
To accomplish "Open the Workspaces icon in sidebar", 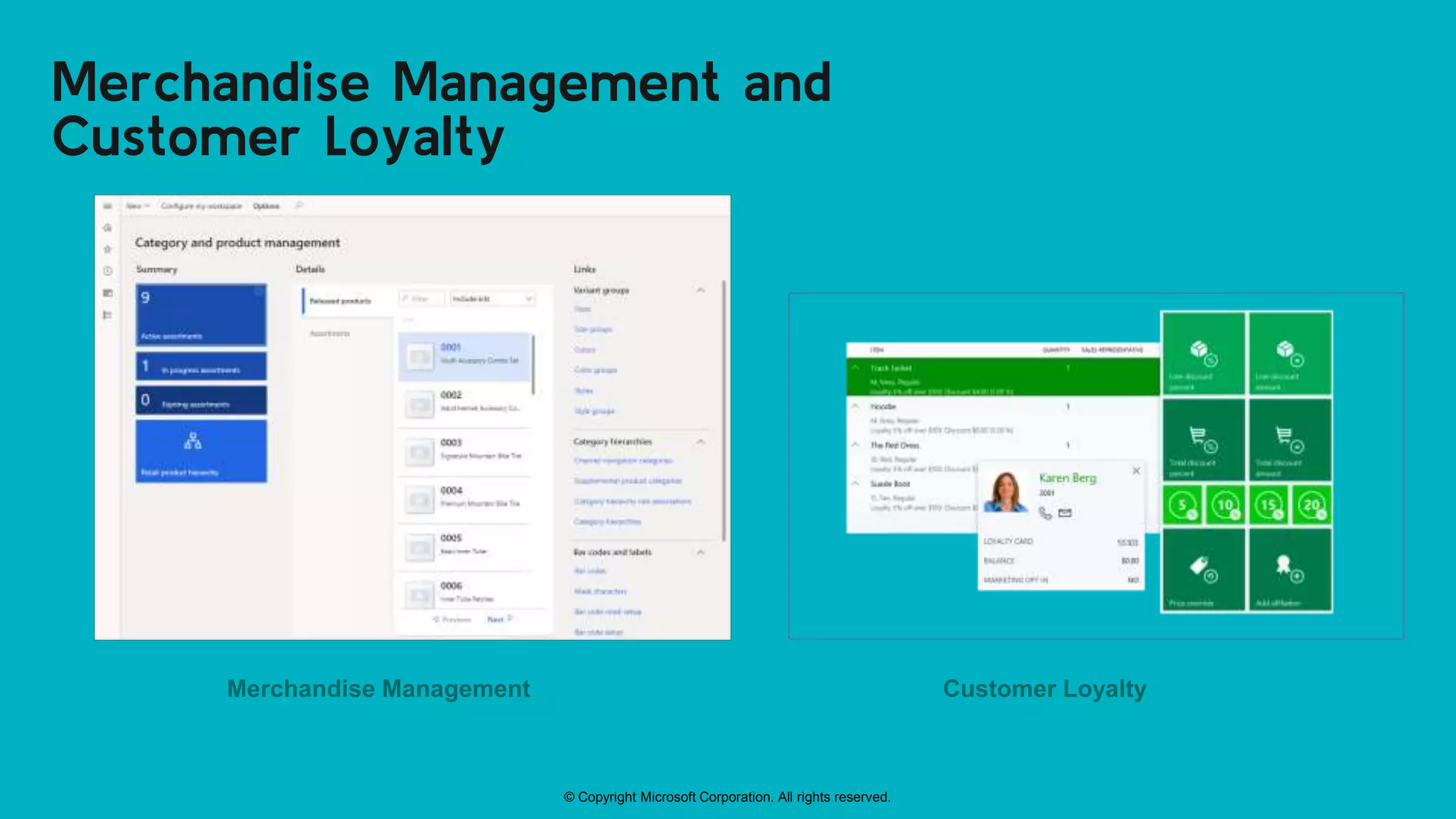I will 107,293.
